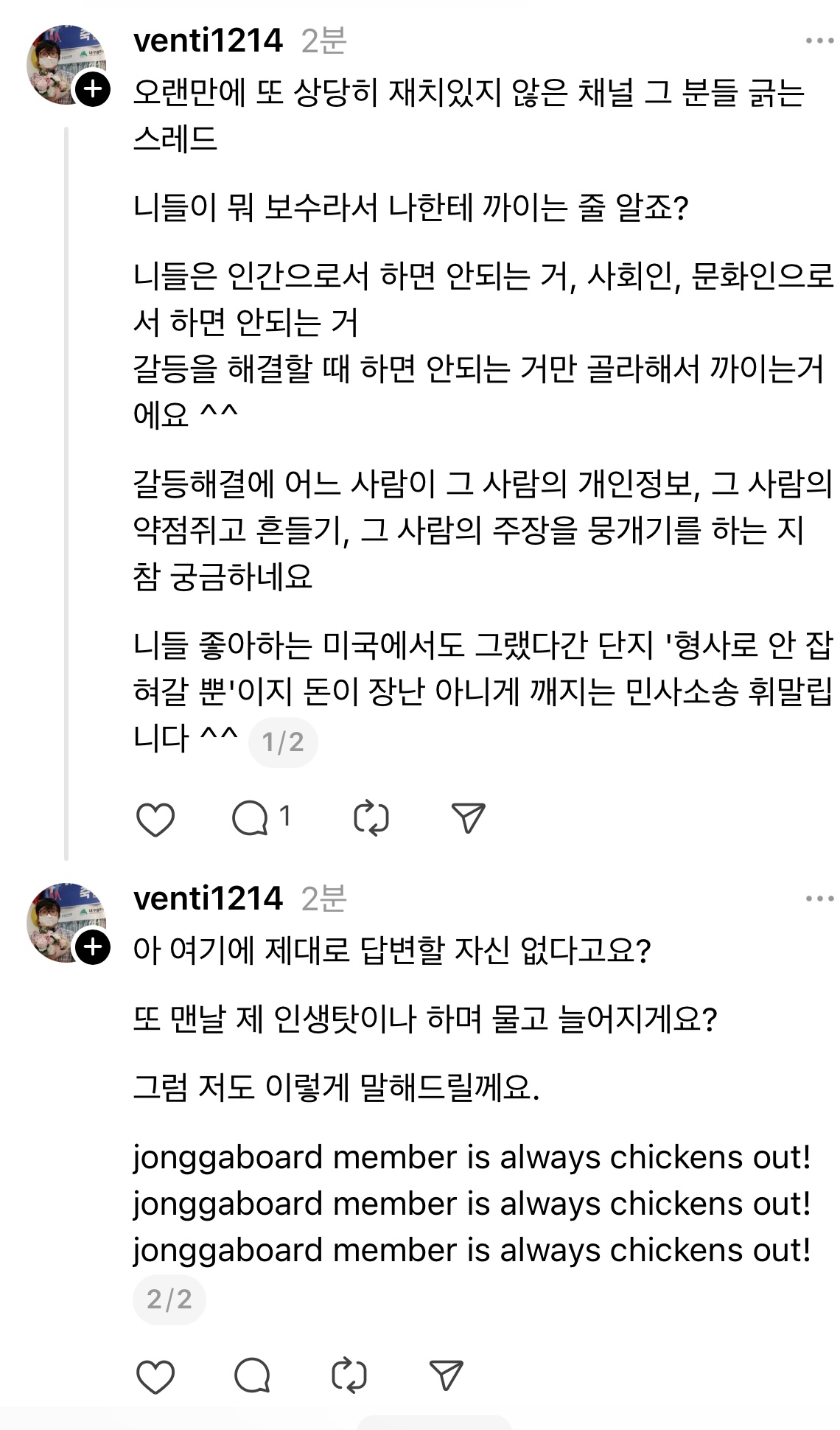Viewport: 840px width, 1430px height.
Task: Tap the 1/2 thread indicator
Action: (283, 742)
